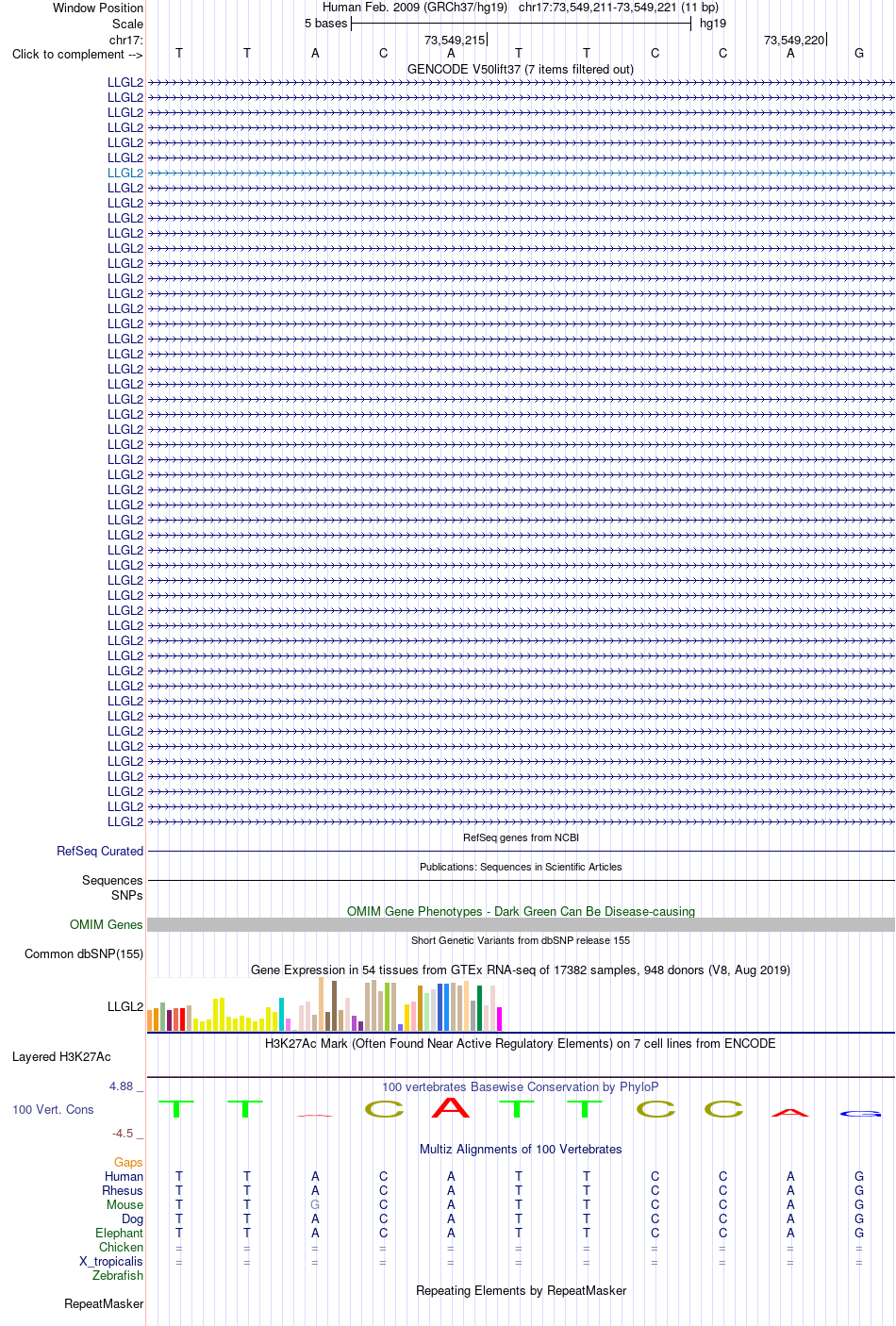Select the Common dbSNP(155) track label
This screenshot has height=1326, width=896.
84,953
